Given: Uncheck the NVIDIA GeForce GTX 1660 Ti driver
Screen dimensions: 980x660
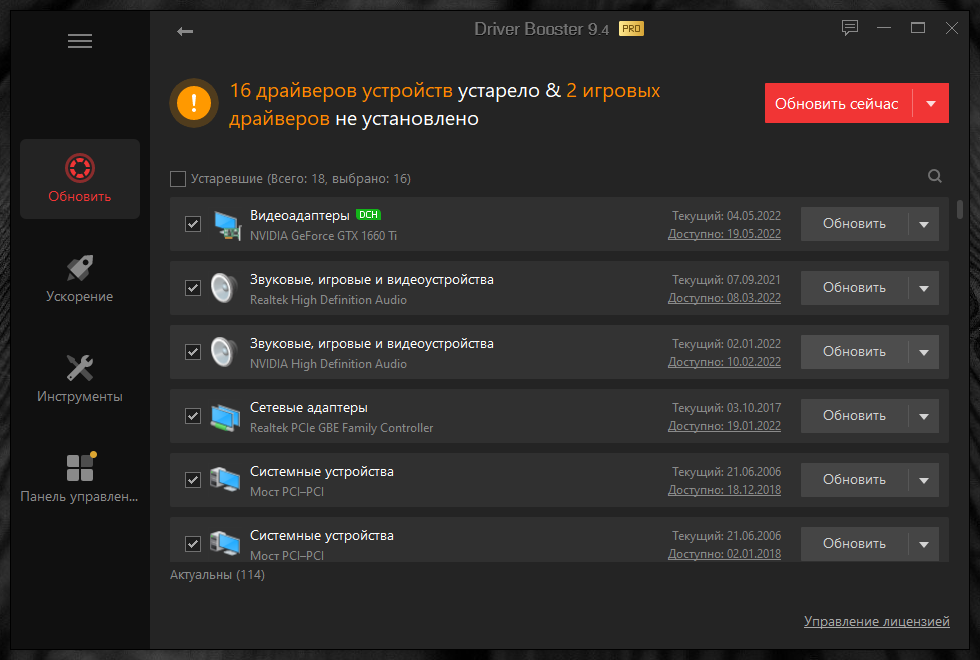Looking at the screenshot, I should point(193,224).
